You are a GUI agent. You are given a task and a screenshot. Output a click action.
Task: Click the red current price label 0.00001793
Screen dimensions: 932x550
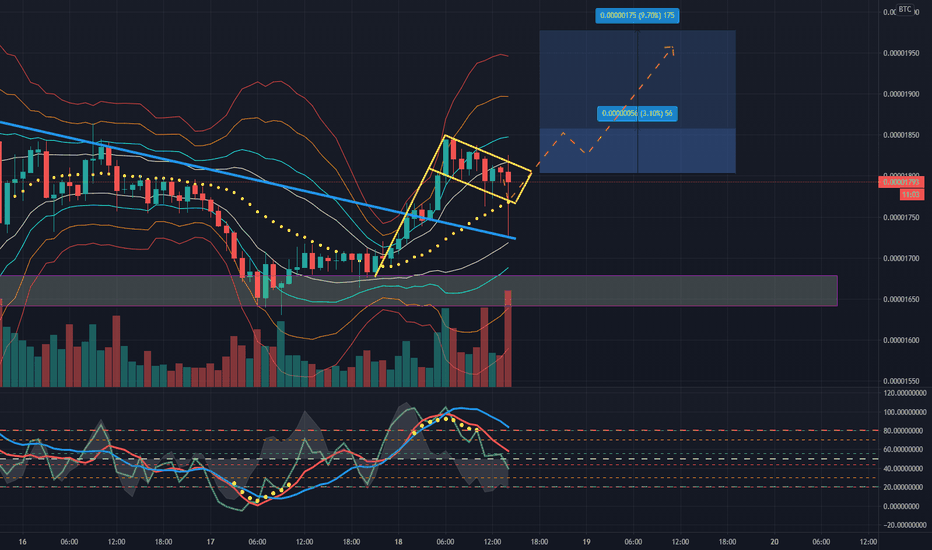tap(900, 183)
